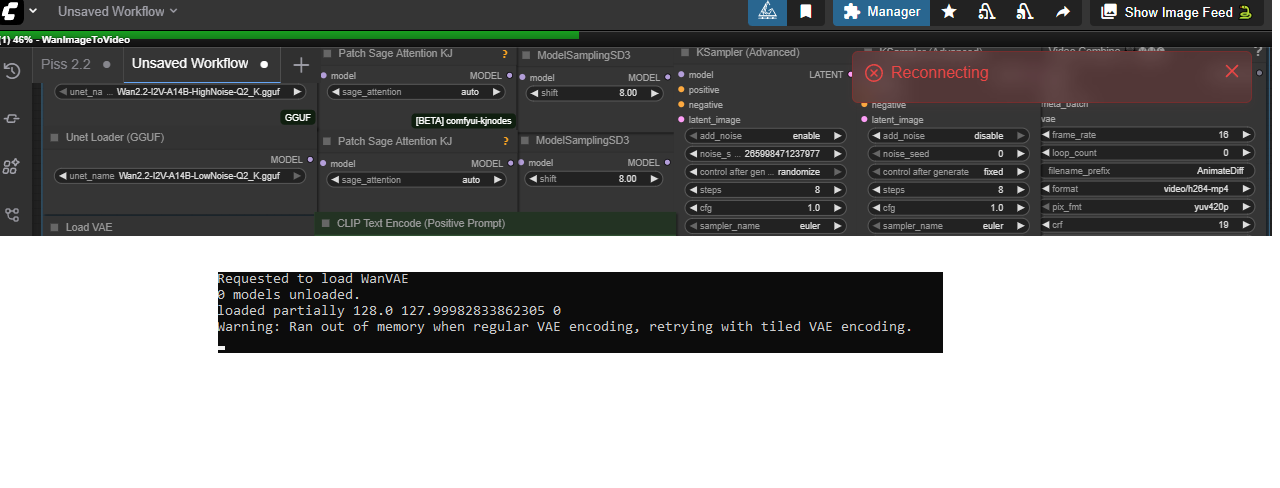Screen dimensions: 1280x488
Task: Click '0 models unloaded.' log line
Action: 289,295
